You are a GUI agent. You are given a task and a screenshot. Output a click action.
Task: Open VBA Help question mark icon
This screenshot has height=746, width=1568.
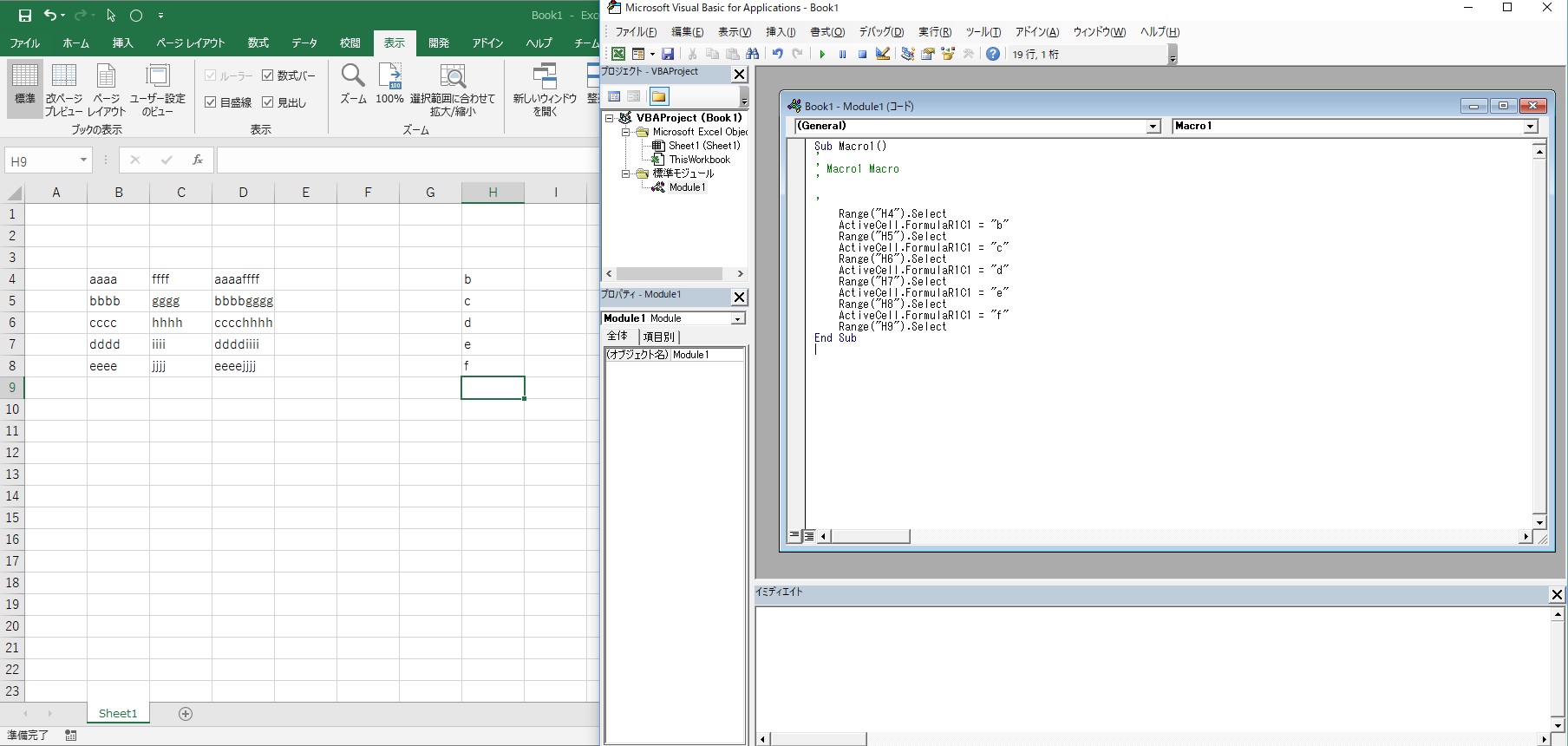click(x=993, y=54)
